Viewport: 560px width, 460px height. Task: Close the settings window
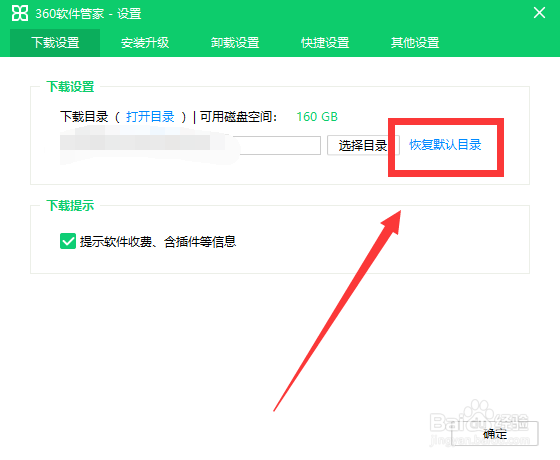pyautogui.click(x=539, y=13)
